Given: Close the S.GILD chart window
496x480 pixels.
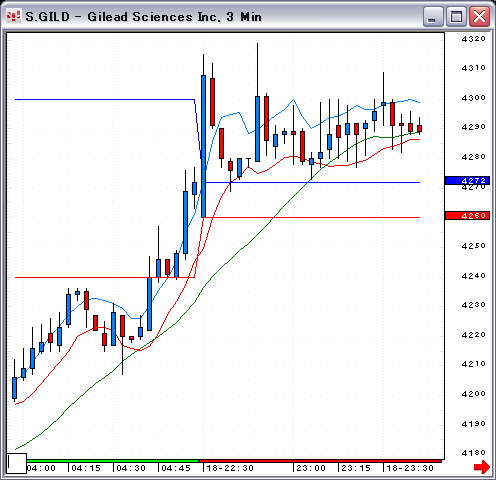Looking at the screenshot, I should (479, 16).
